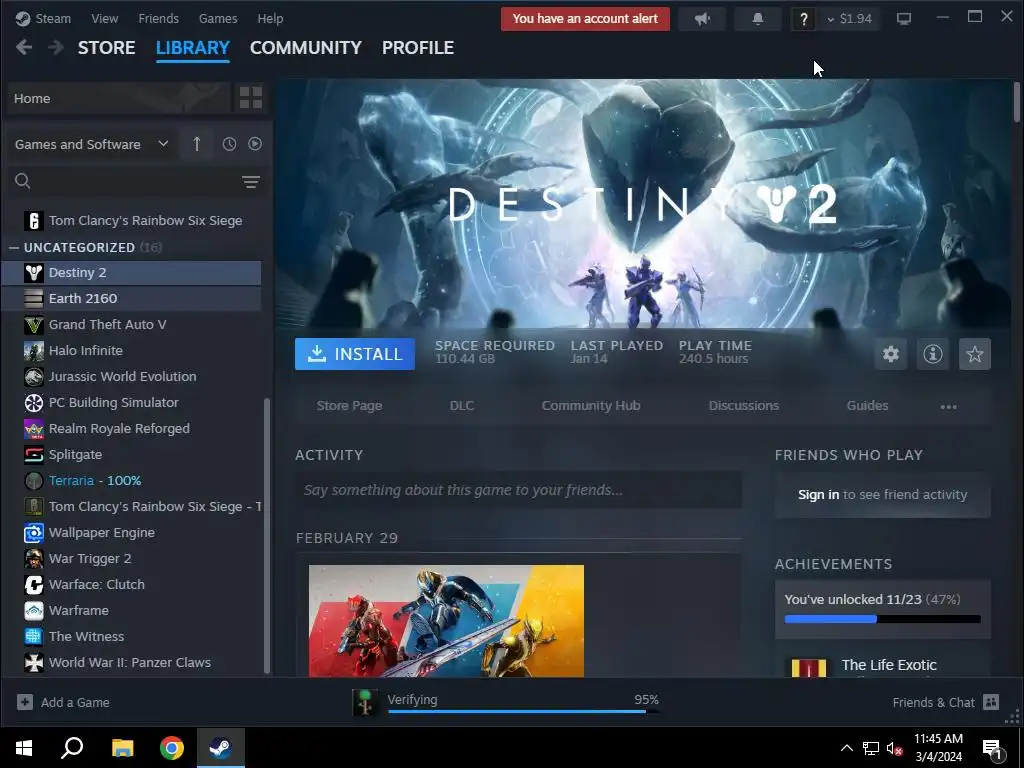Open the Community Hub link

[591, 406]
